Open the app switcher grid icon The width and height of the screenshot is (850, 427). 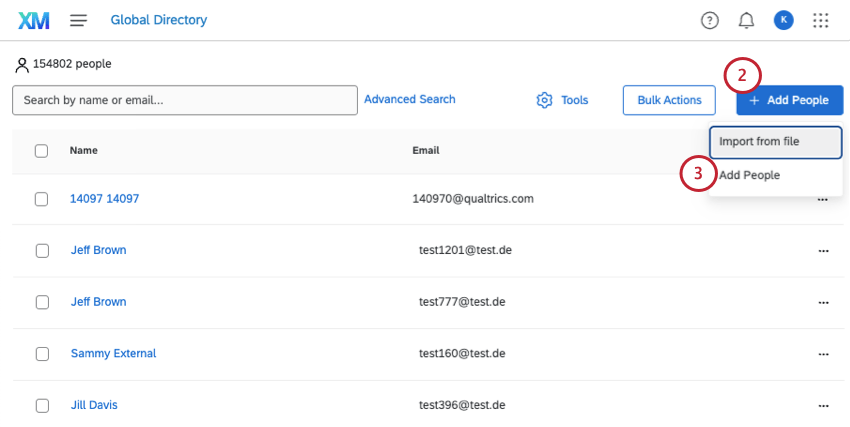pyautogui.click(x=821, y=20)
